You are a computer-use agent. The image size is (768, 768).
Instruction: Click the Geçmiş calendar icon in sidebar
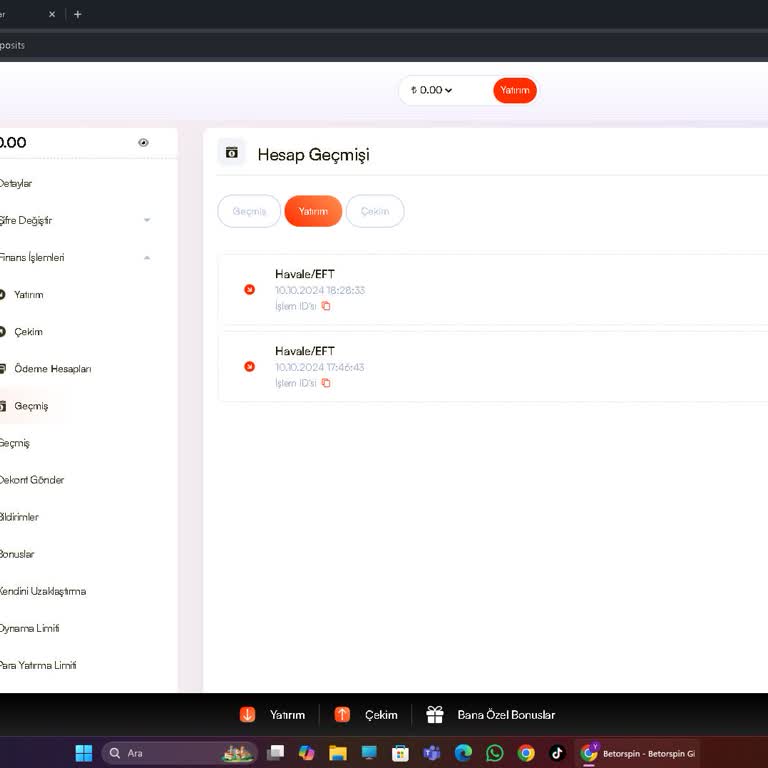click(x=2, y=406)
